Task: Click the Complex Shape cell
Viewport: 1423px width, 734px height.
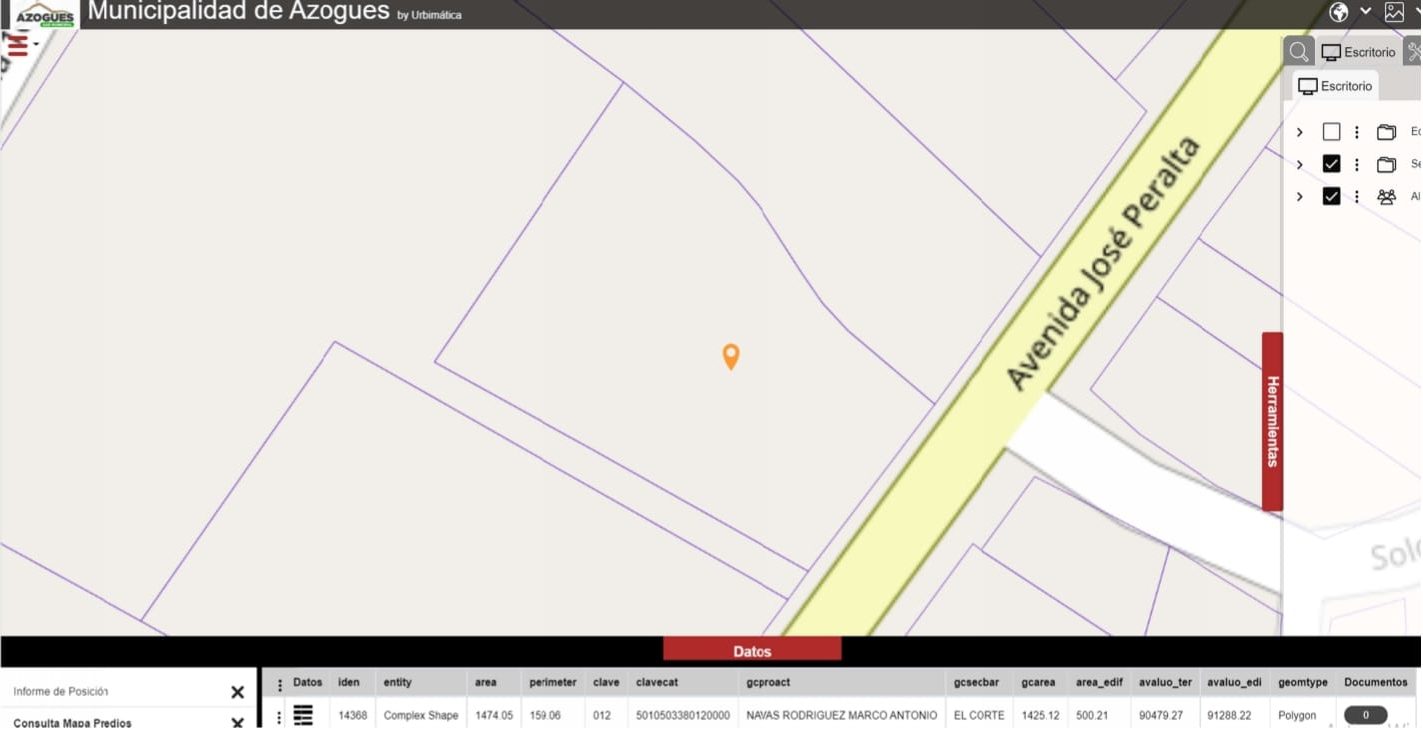Action: coord(421,715)
